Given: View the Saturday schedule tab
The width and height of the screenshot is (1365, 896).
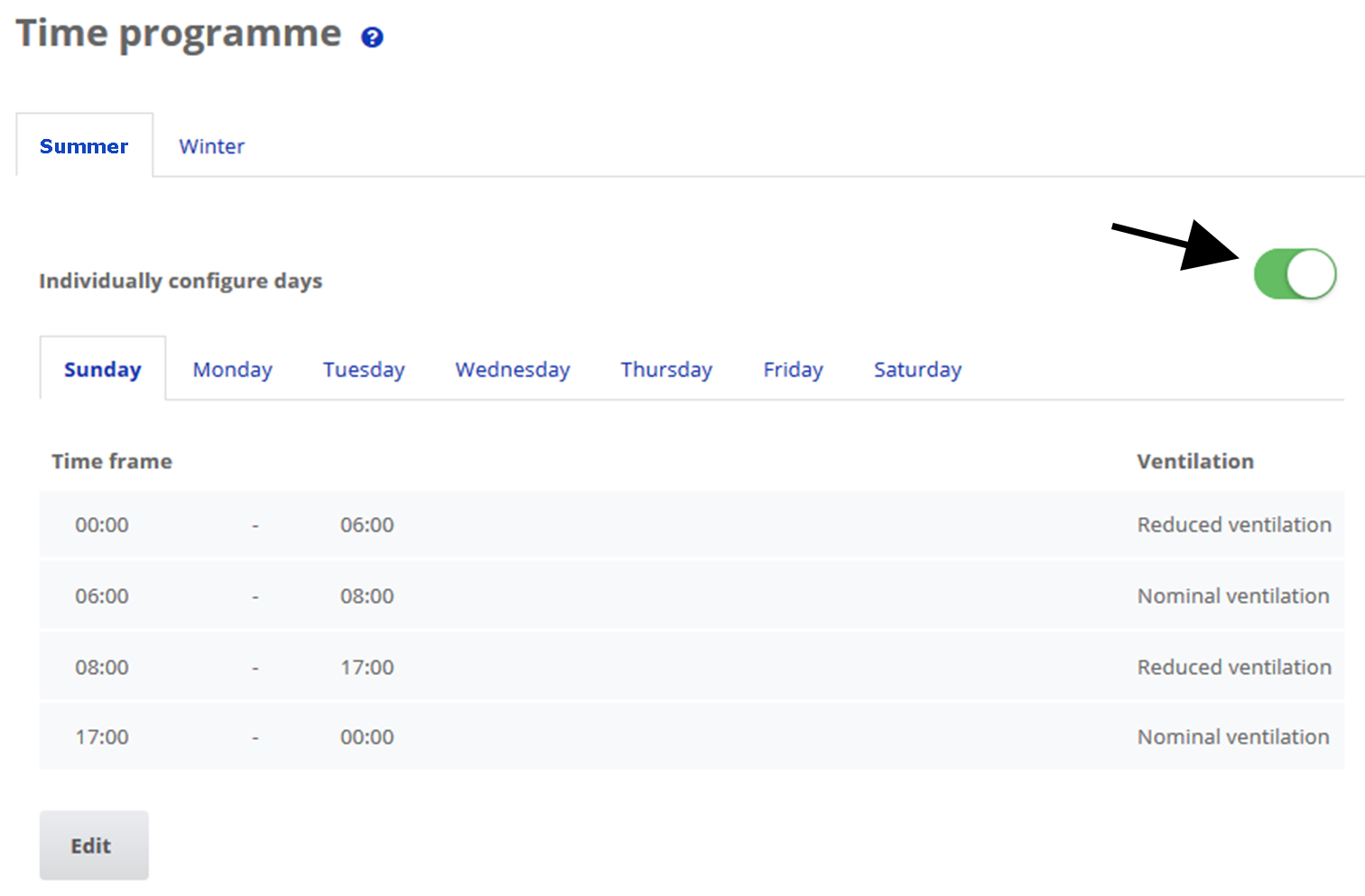Looking at the screenshot, I should point(917,370).
